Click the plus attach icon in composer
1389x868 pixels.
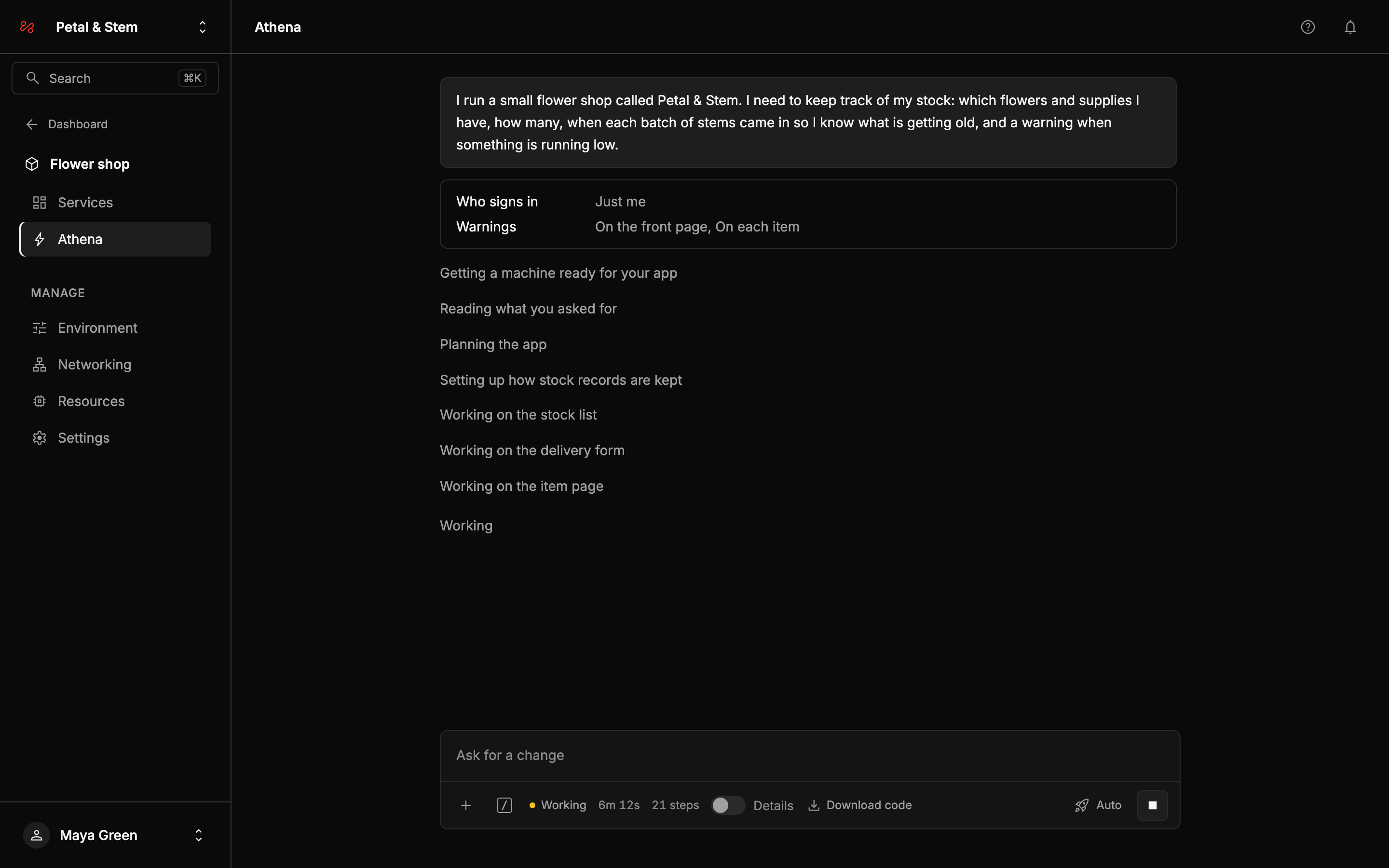click(x=465, y=805)
